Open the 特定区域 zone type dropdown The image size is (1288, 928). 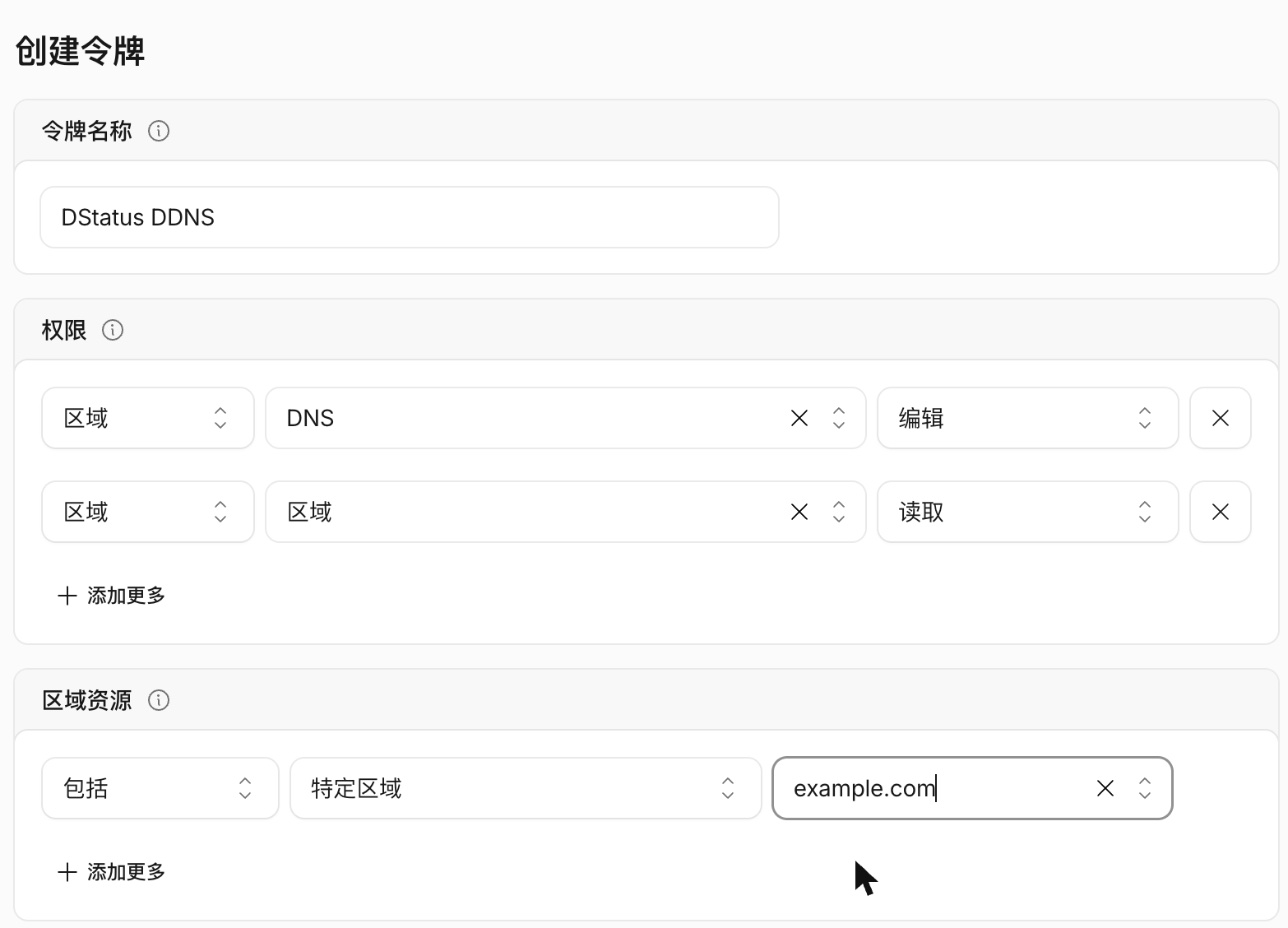coord(526,788)
